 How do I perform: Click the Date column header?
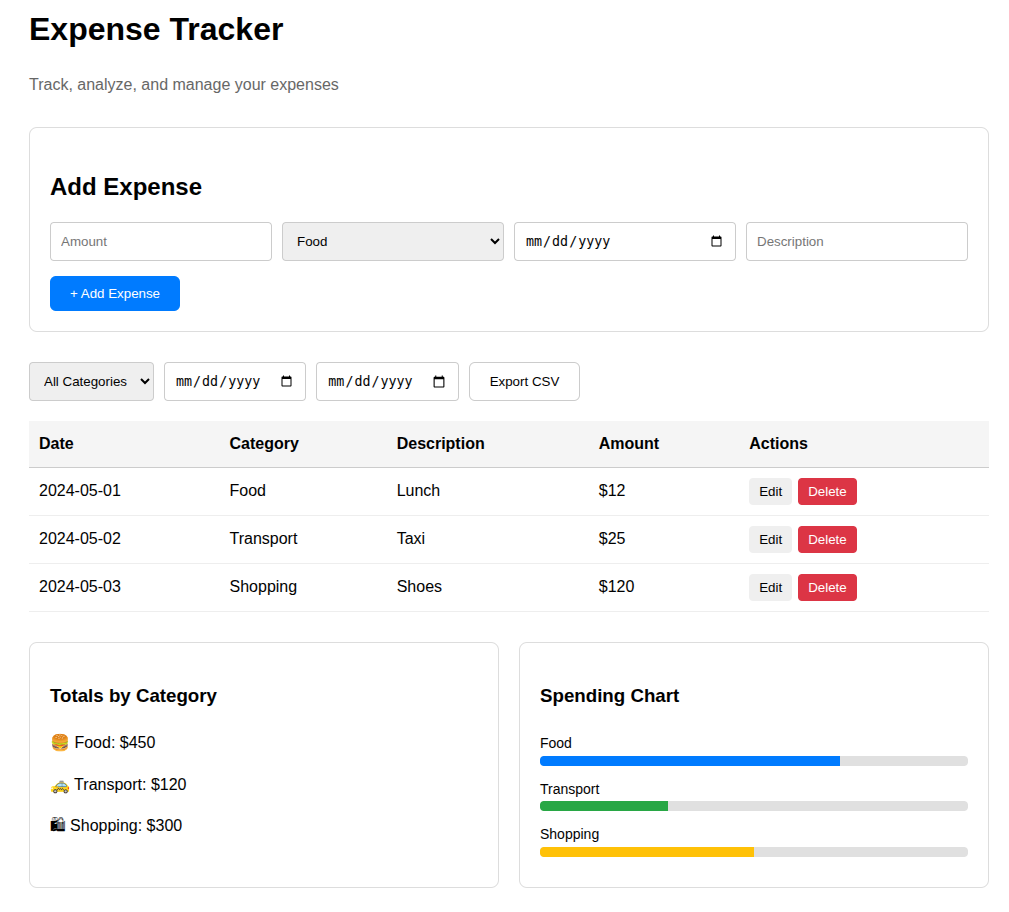coord(55,443)
